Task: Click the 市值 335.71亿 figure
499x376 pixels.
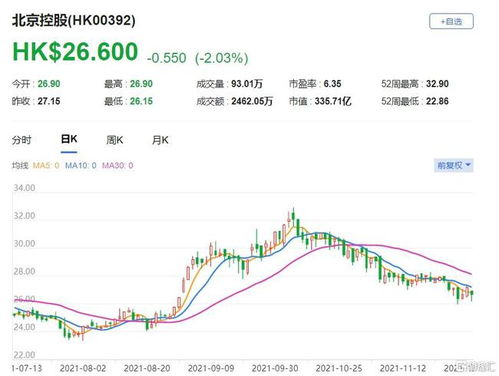Action: [333, 101]
